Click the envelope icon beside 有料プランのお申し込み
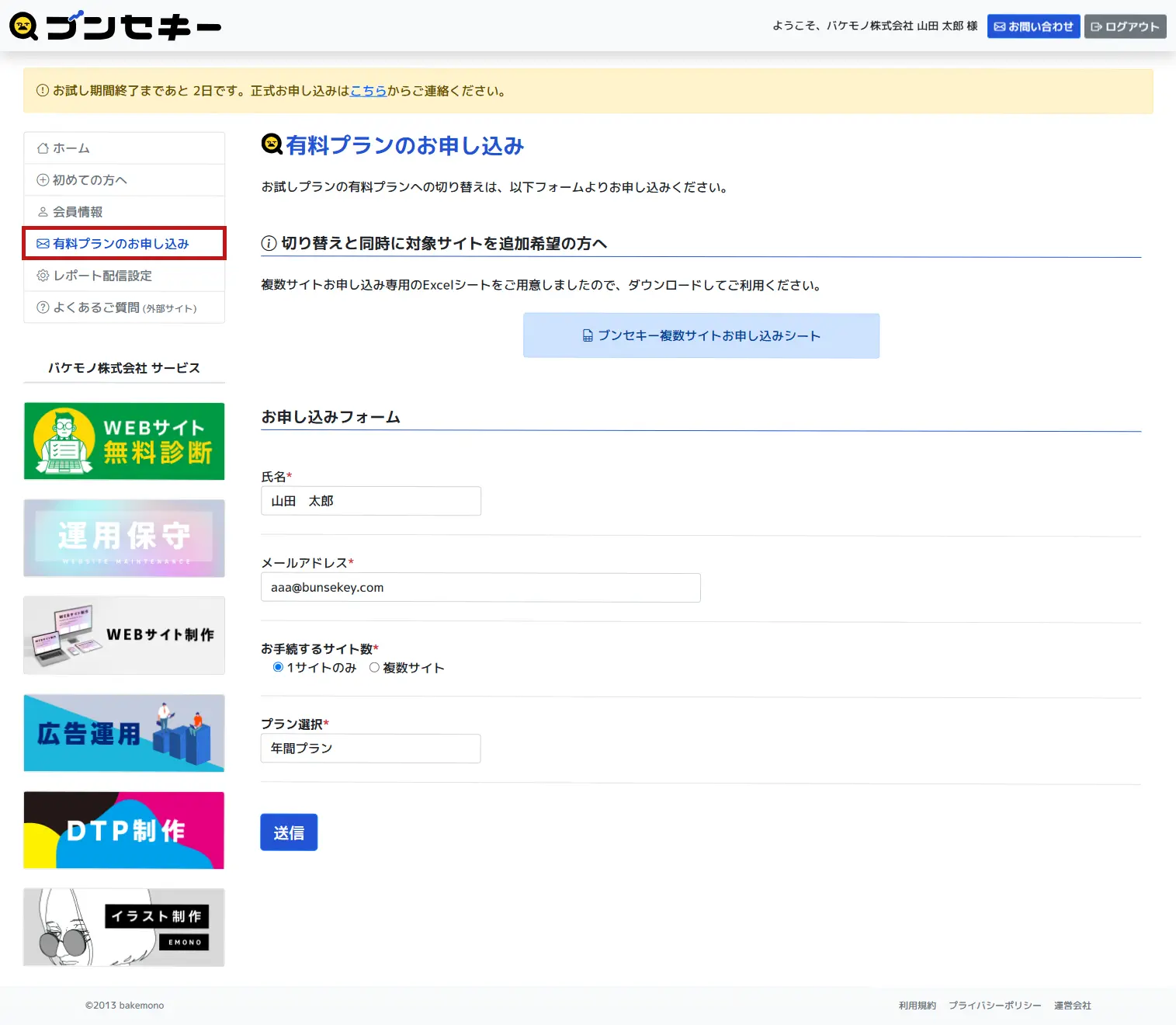The height and width of the screenshot is (1025, 1176). 43,244
